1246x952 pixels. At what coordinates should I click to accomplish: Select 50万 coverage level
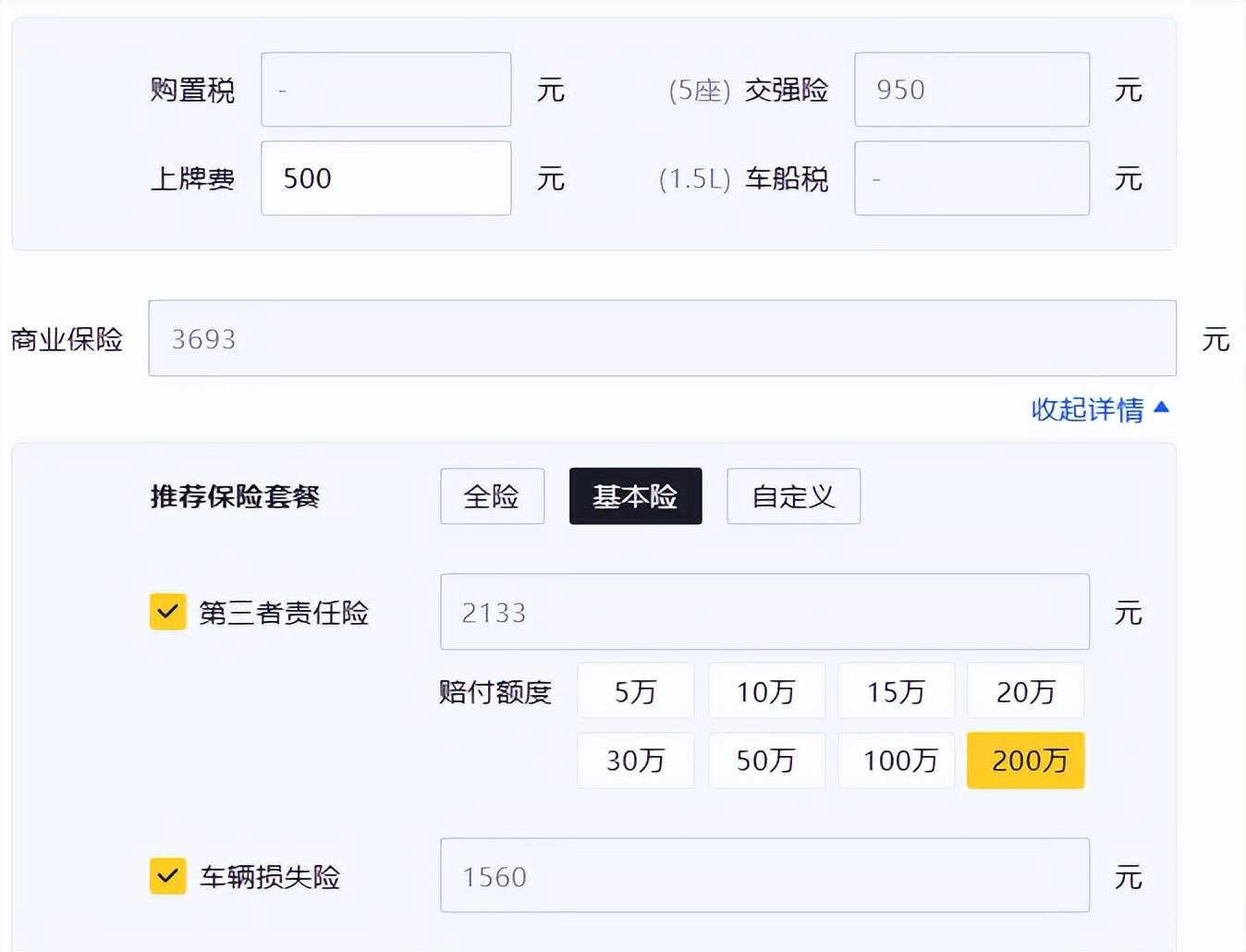click(765, 761)
